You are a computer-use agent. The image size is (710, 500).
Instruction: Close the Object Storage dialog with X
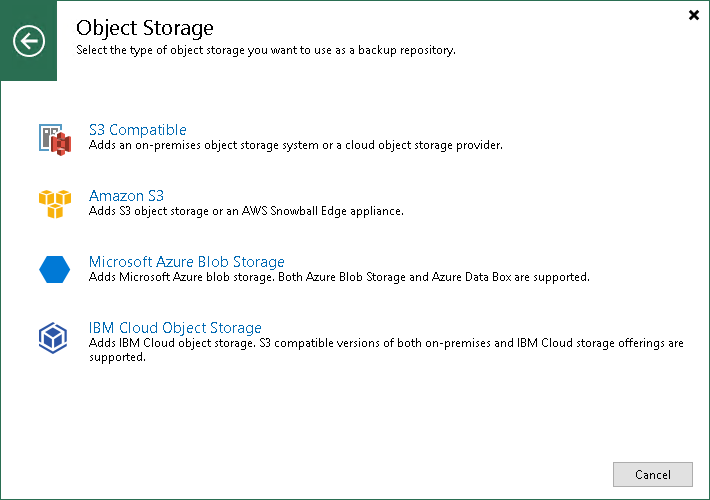tap(694, 15)
